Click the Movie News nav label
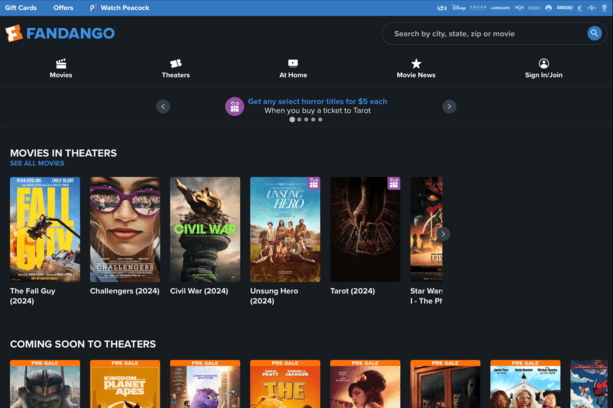This screenshot has width=613, height=408. point(416,75)
